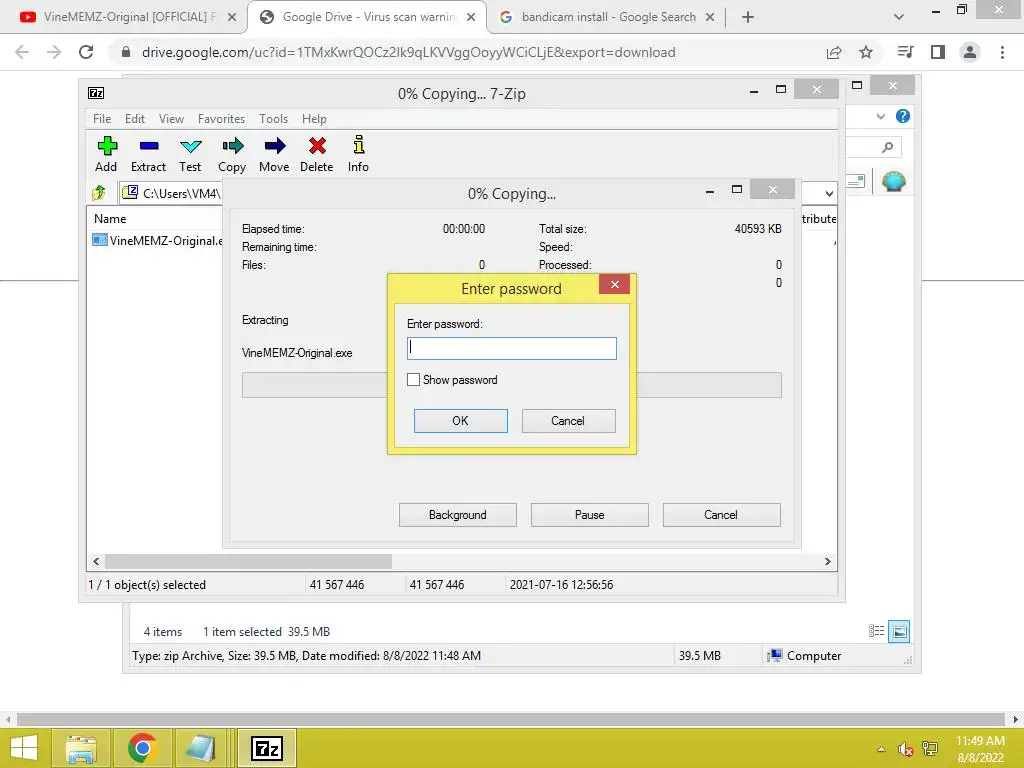Click the 7-Zip horizontal scrollbar thumb
Image resolution: width=1024 pixels, height=768 pixels.
tap(248, 562)
